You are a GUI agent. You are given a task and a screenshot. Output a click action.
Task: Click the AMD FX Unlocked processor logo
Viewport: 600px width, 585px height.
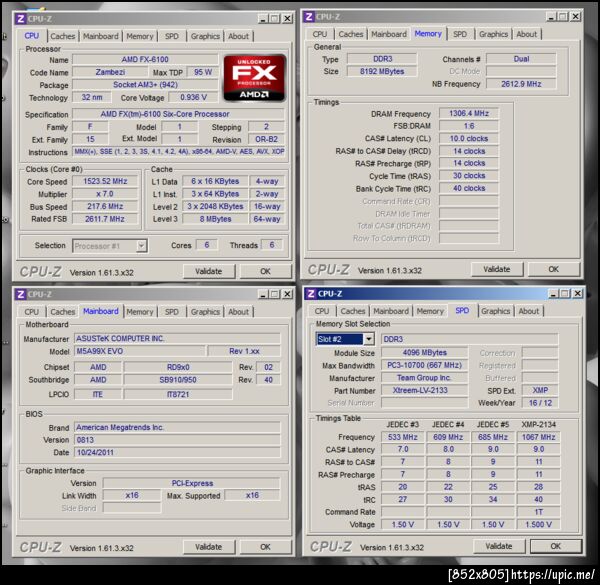point(254,78)
